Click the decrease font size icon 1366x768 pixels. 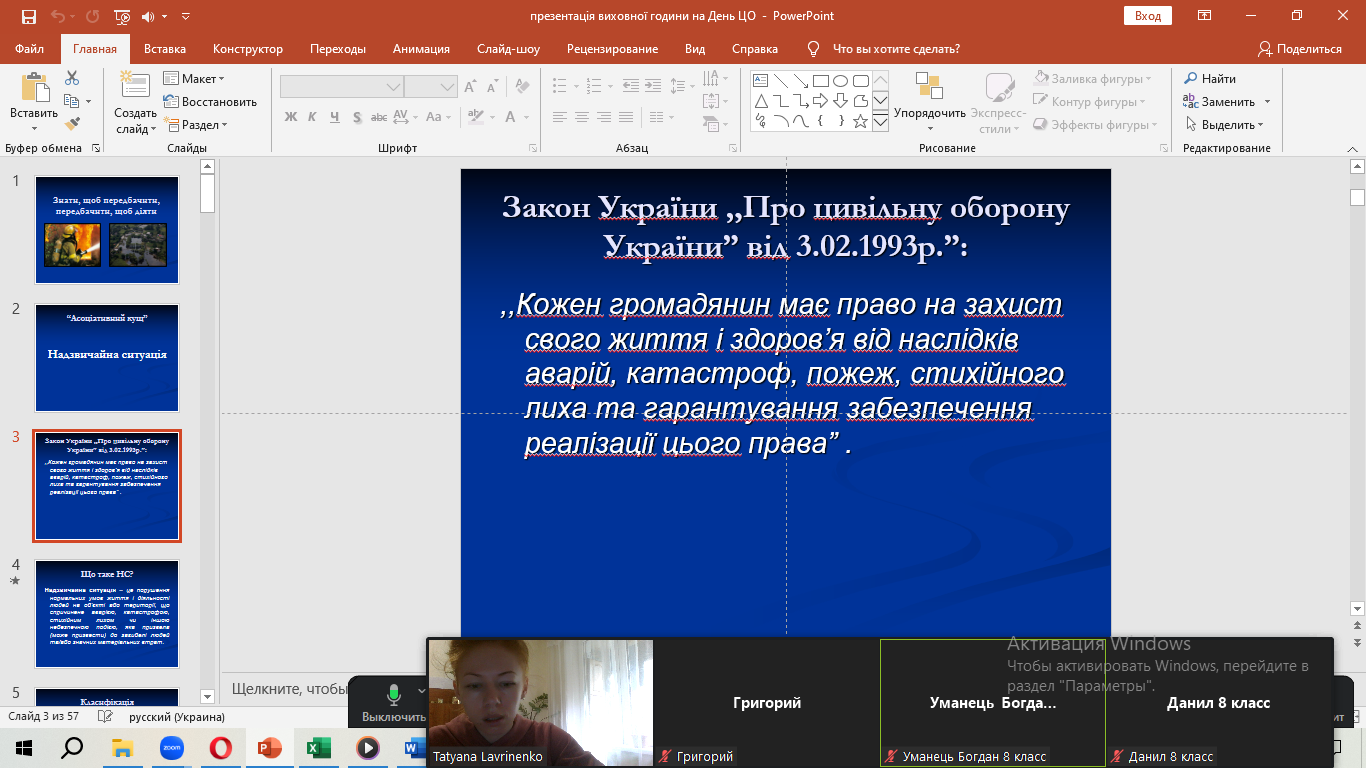[492, 87]
